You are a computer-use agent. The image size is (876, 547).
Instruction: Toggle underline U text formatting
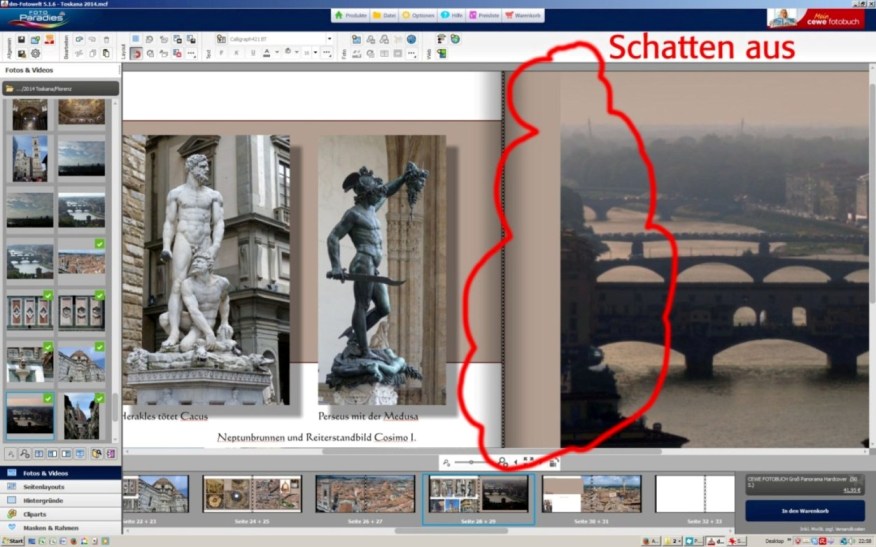253,53
